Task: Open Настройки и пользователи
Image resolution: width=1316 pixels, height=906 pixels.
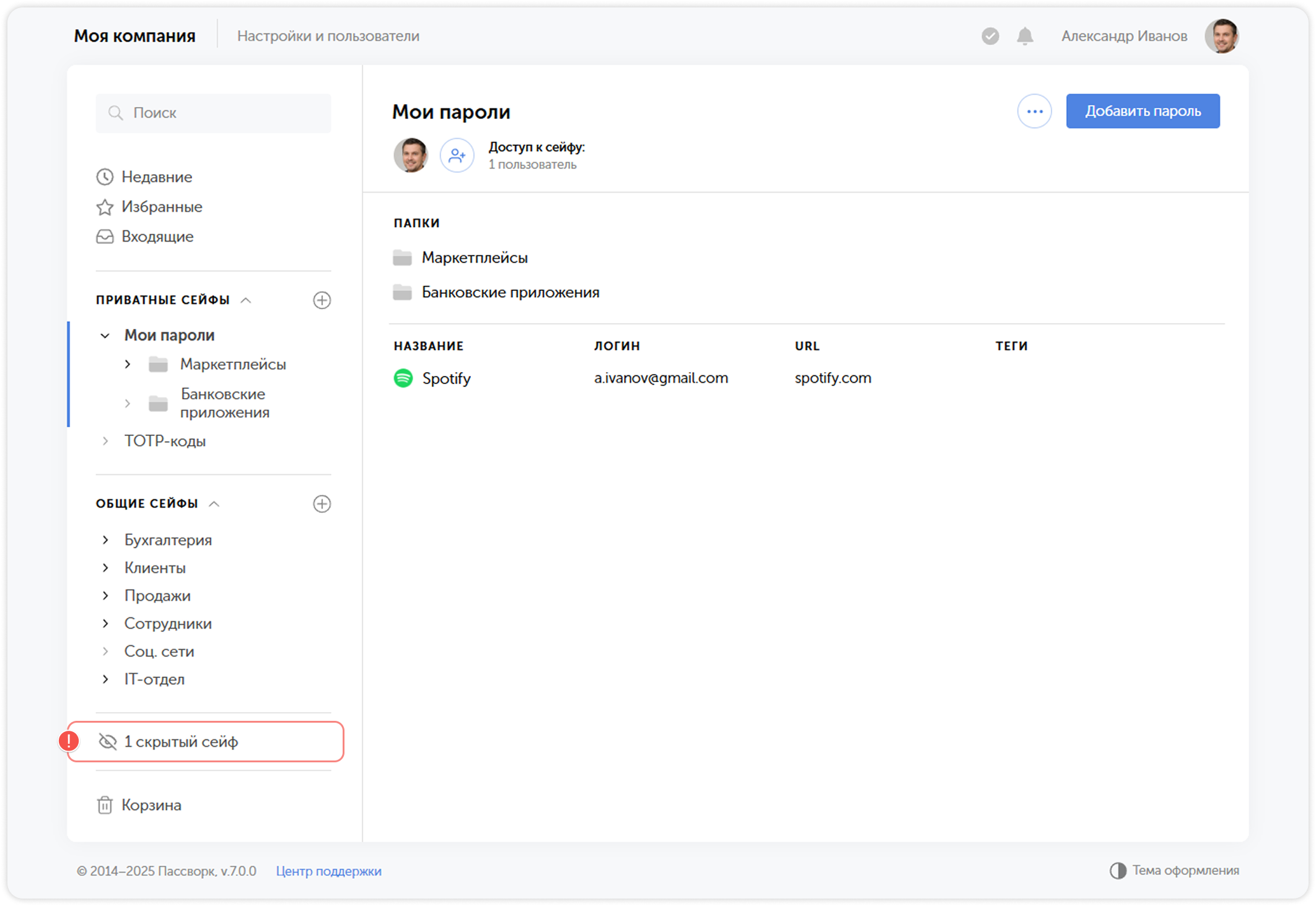Action: pyautogui.click(x=328, y=36)
